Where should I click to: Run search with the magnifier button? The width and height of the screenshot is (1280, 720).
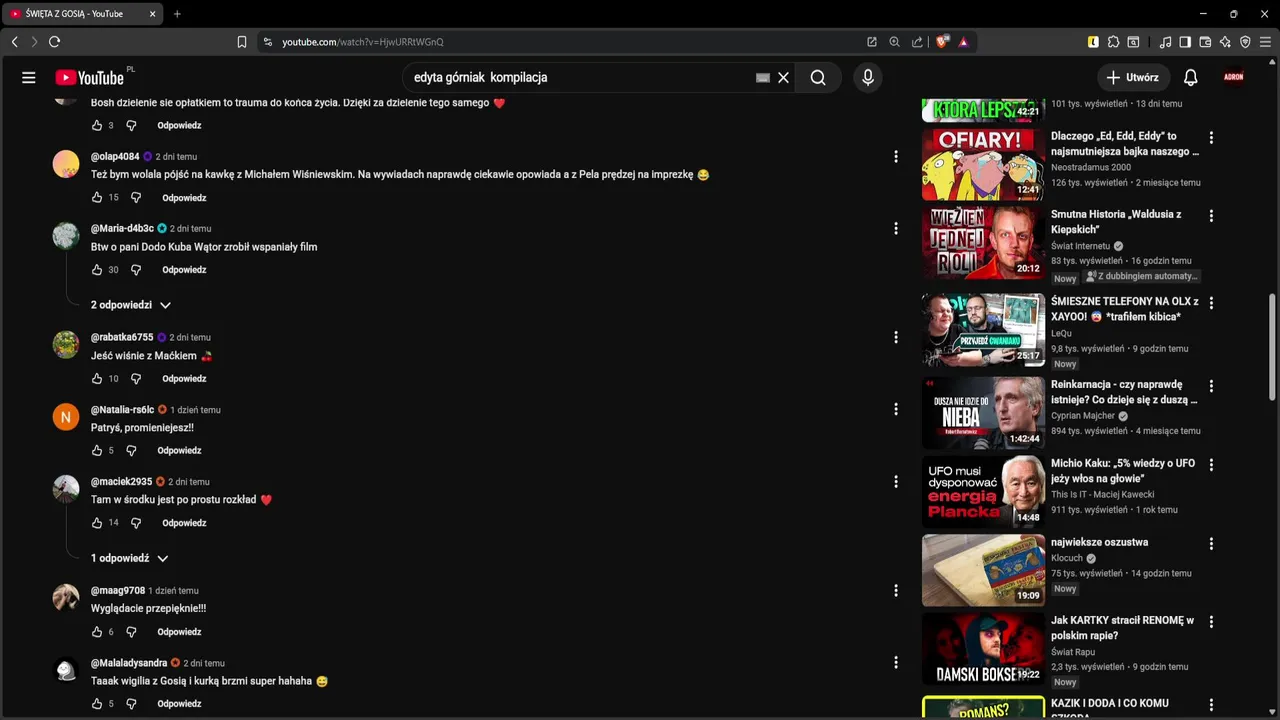click(818, 77)
